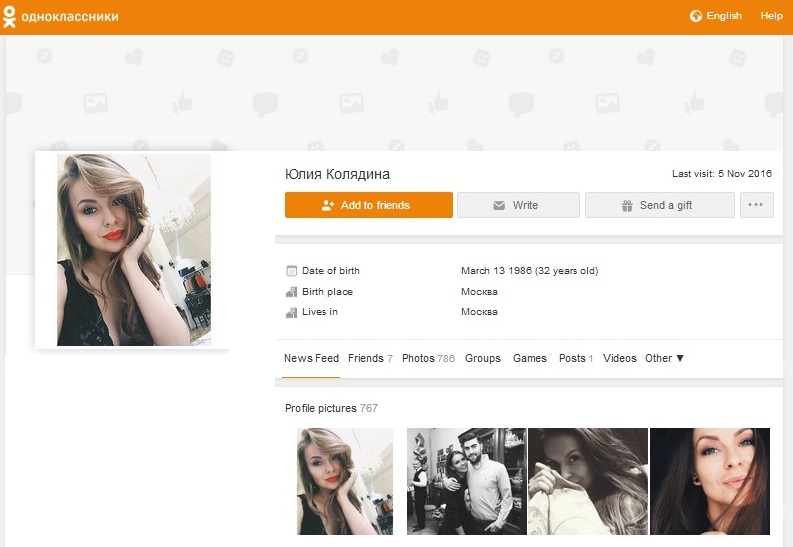Click the calendar icon beside Date of birth

tap(291, 271)
